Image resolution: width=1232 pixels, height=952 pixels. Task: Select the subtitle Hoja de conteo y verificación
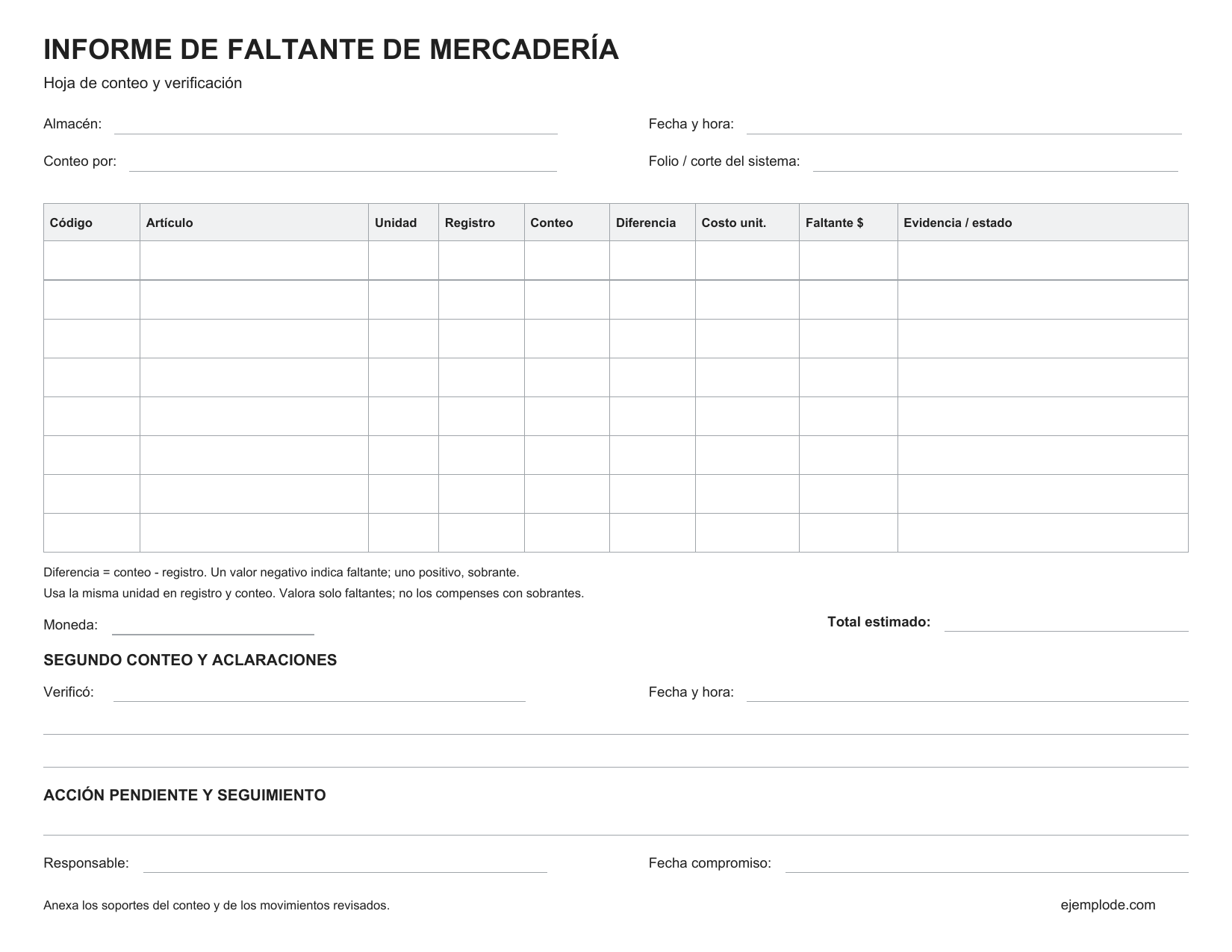[x=143, y=83]
